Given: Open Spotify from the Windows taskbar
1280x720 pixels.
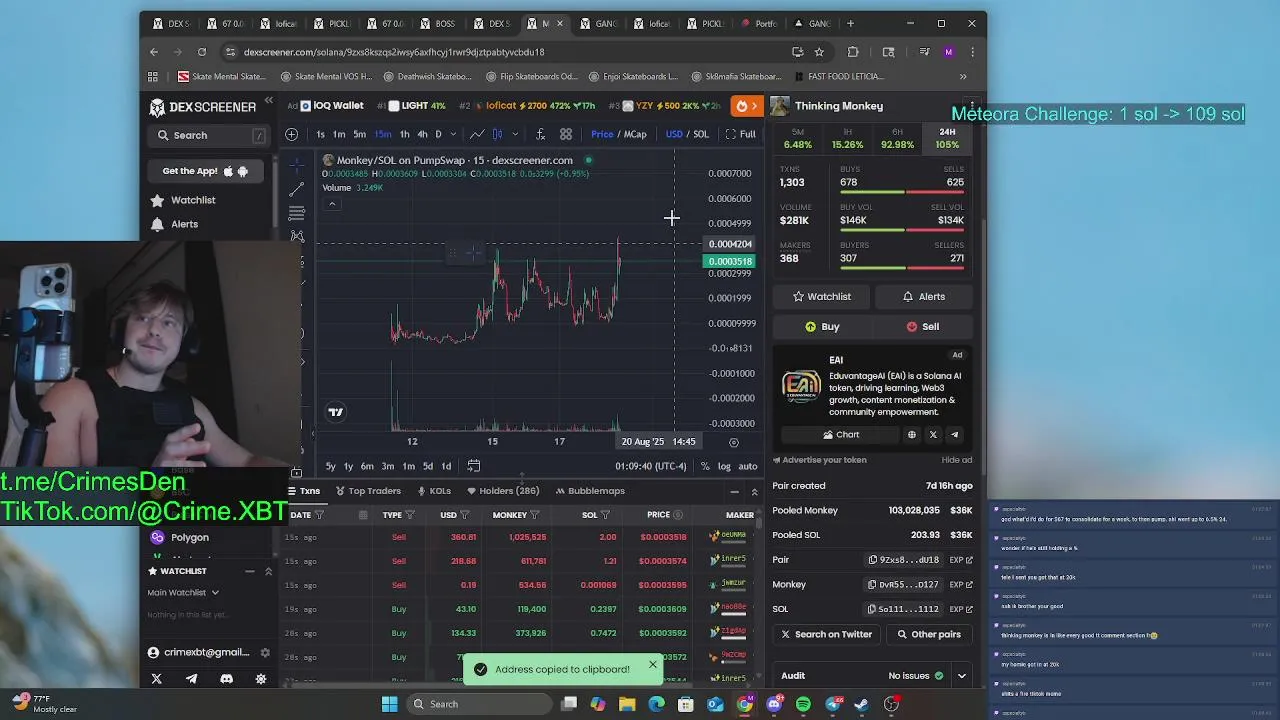Looking at the screenshot, I should [x=803, y=704].
